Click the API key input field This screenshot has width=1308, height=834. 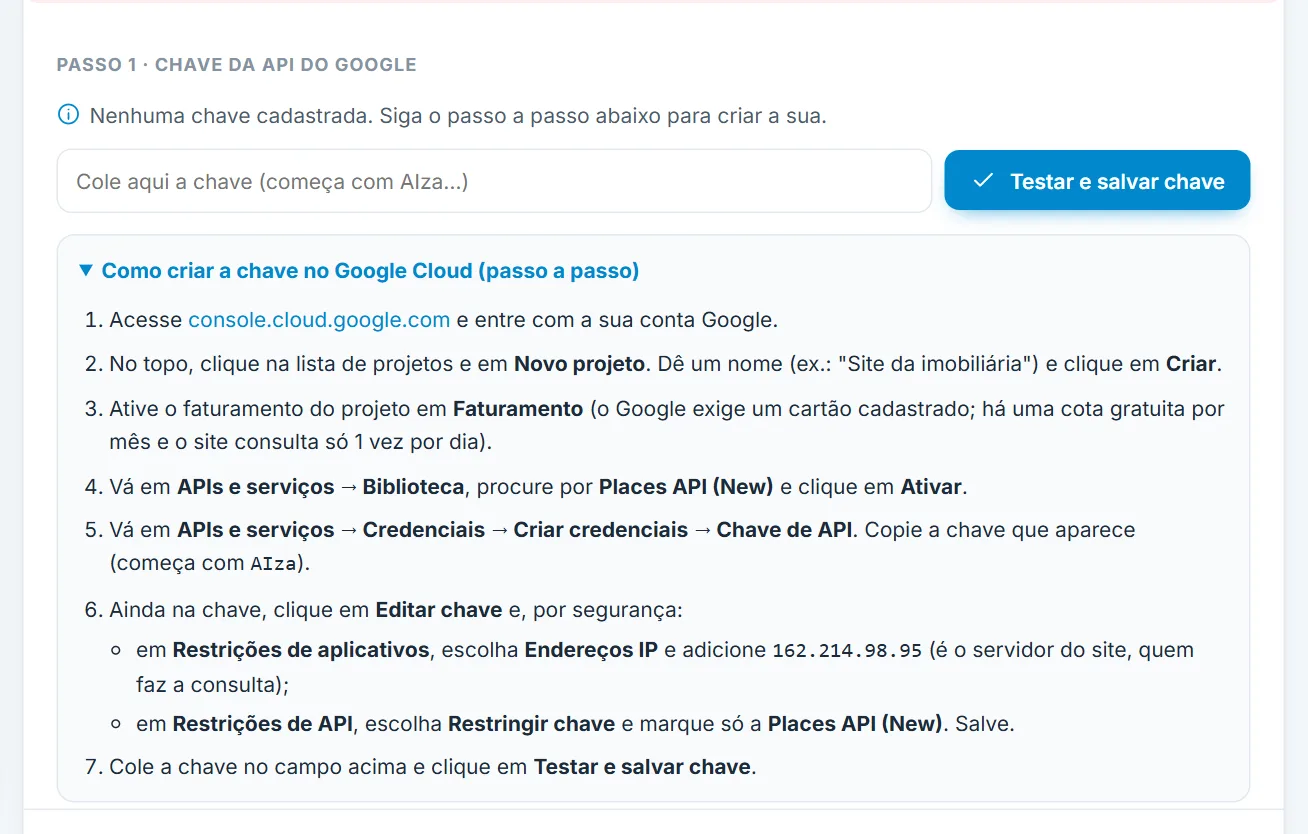(x=494, y=181)
